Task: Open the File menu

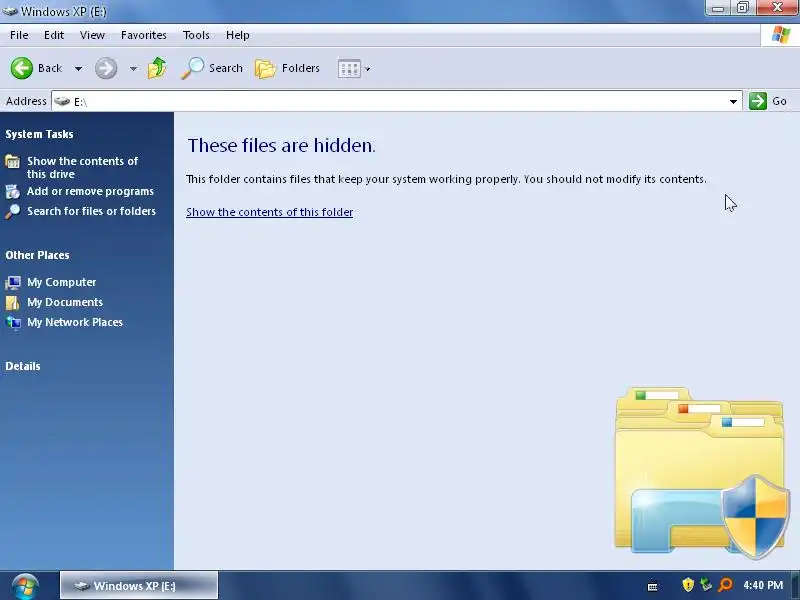Action: [x=19, y=35]
